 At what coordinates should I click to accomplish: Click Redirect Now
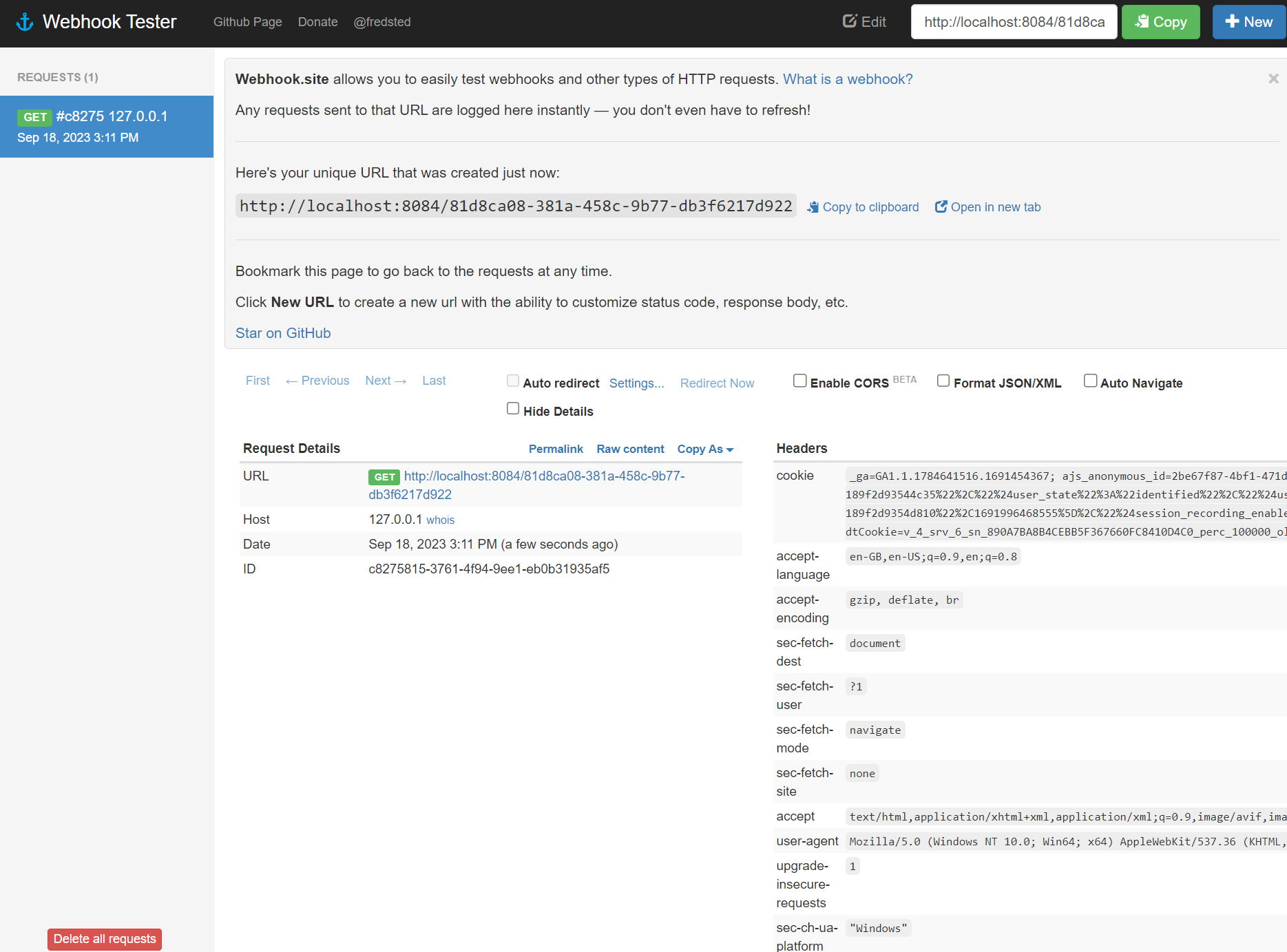click(717, 383)
